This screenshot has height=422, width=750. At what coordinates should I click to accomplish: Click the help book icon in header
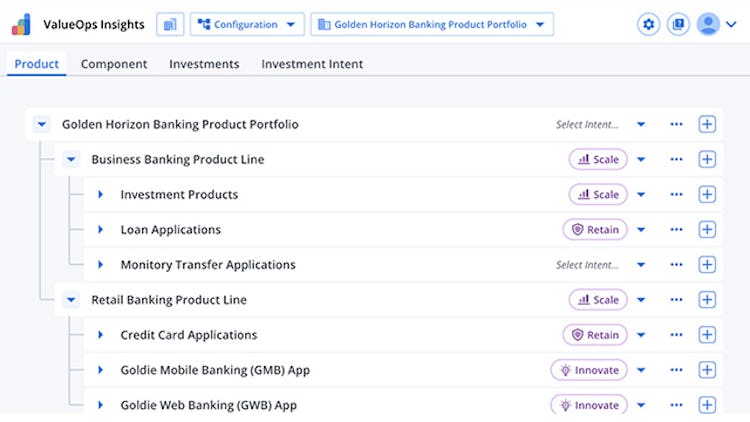point(678,24)
